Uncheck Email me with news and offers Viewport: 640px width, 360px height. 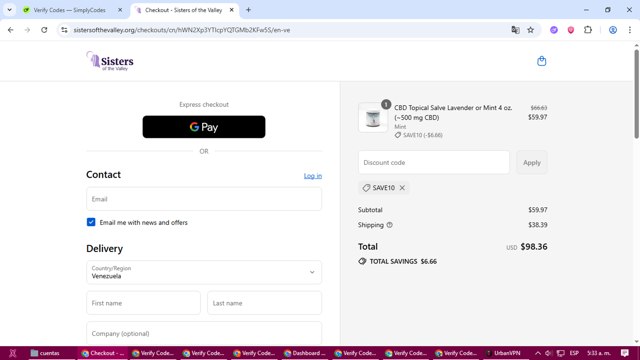pos(91,222)
